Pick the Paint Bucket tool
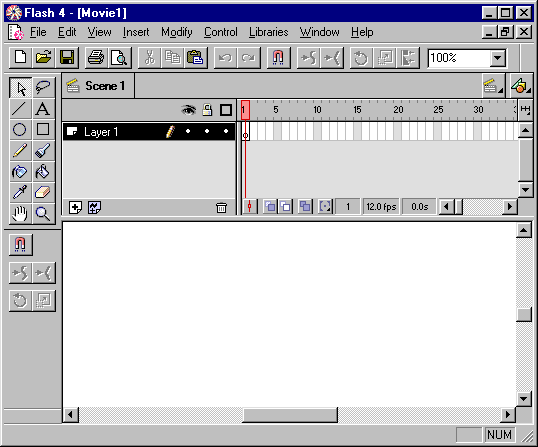 pos(43,172)
